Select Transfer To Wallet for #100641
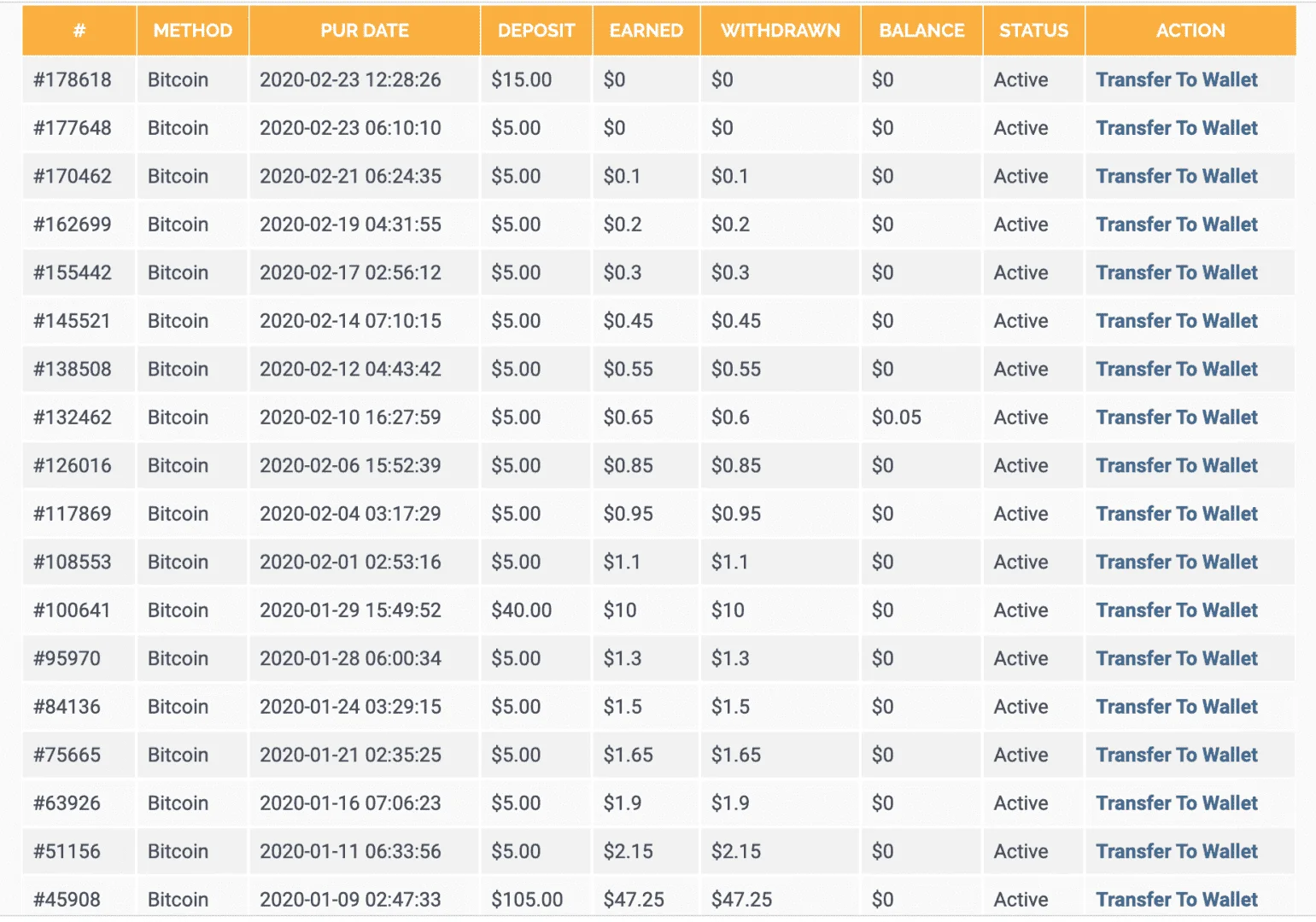The height and width of the screenshot is (922, 1316). click(x=1176, y=610)
